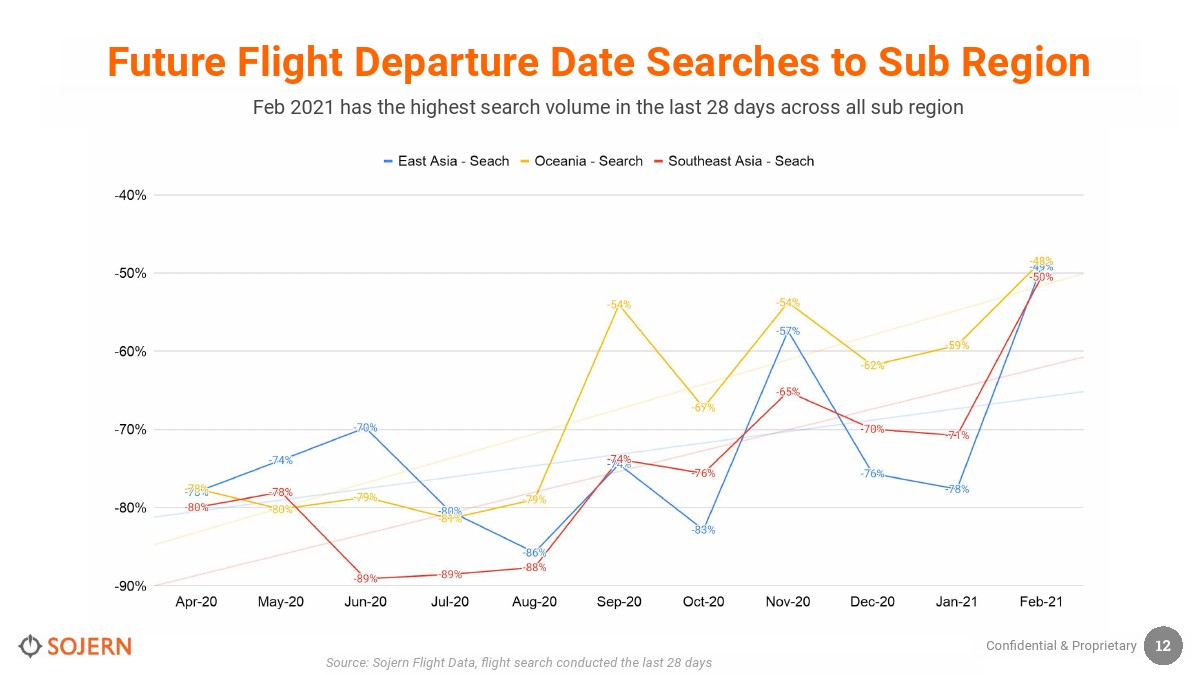Click the yellow Oceania legend line marker
Viewport: 1200px width, 675px height.
pos(525,161)
